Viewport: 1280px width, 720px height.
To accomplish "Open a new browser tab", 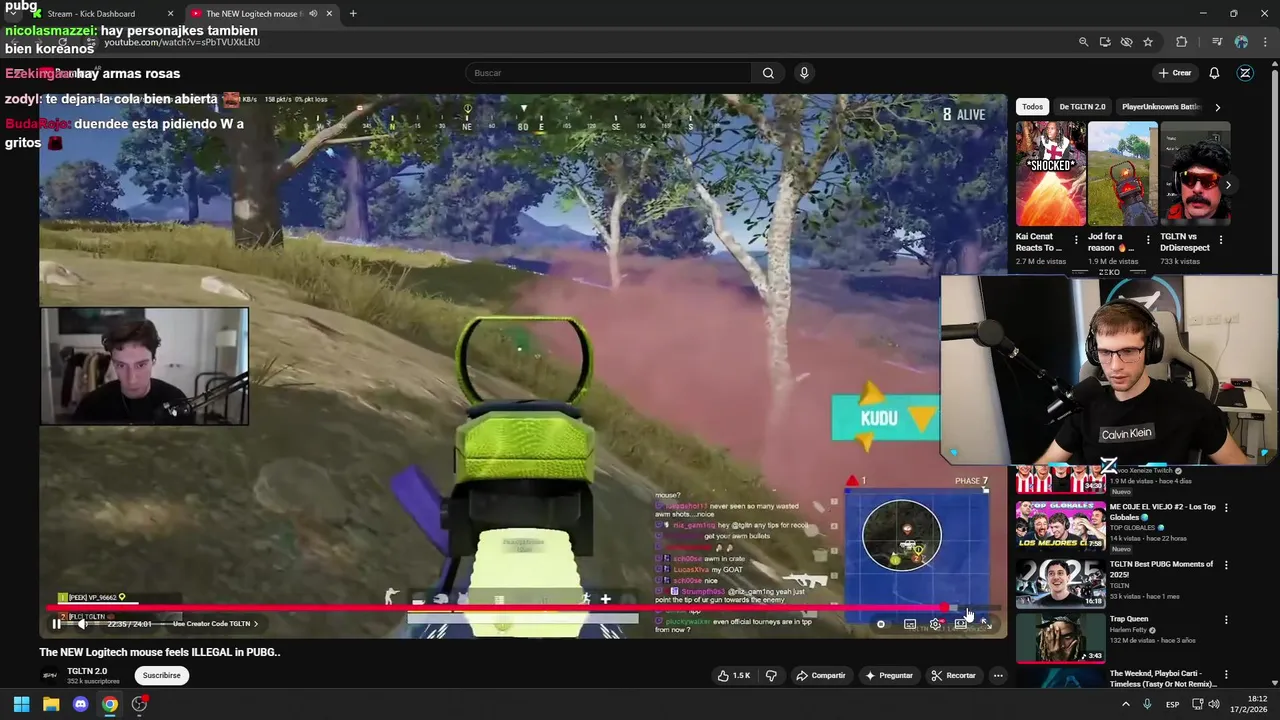I will [x=353, y=14].
